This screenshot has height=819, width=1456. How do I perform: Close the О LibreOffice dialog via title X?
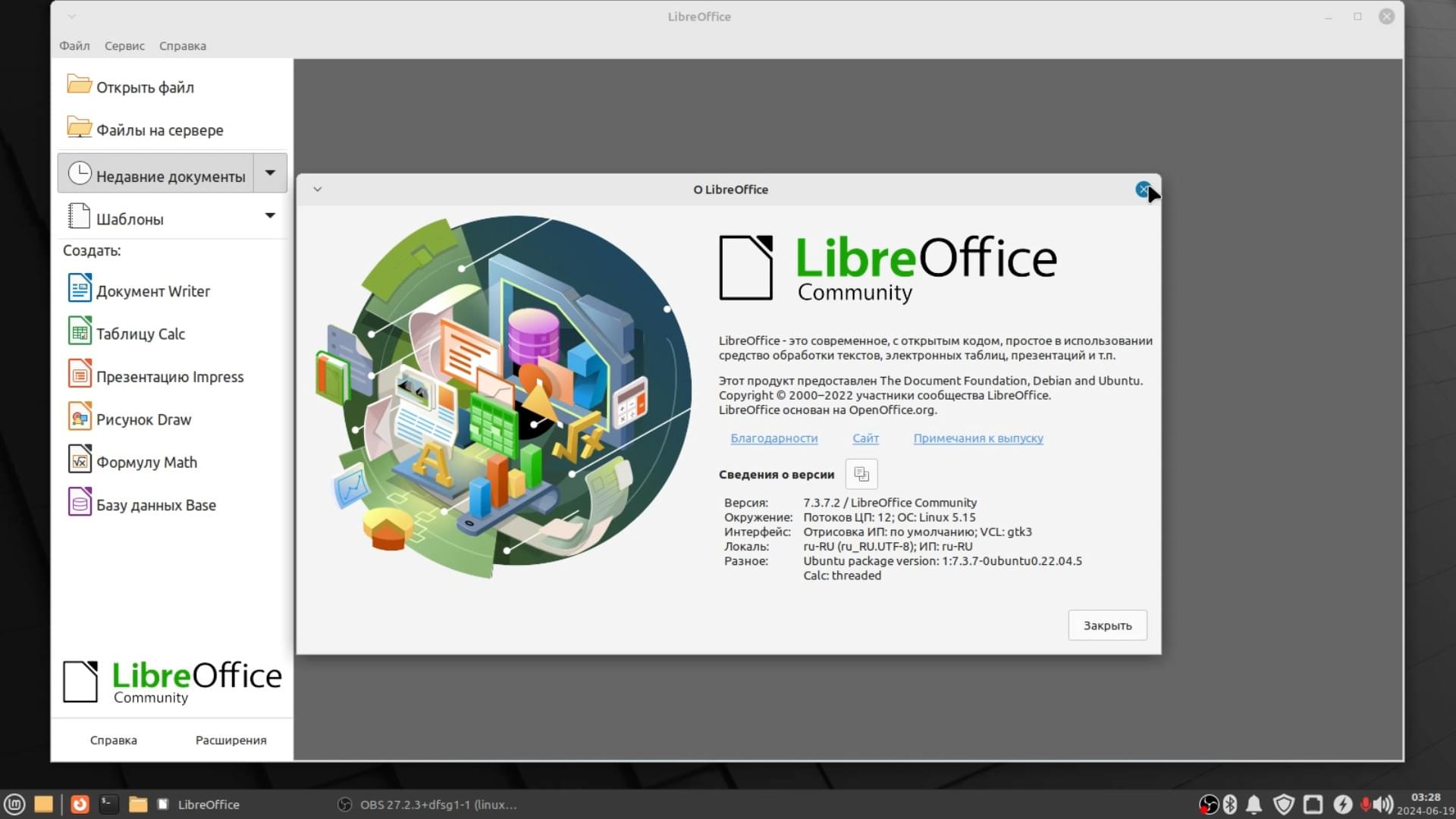point(1143,190)
